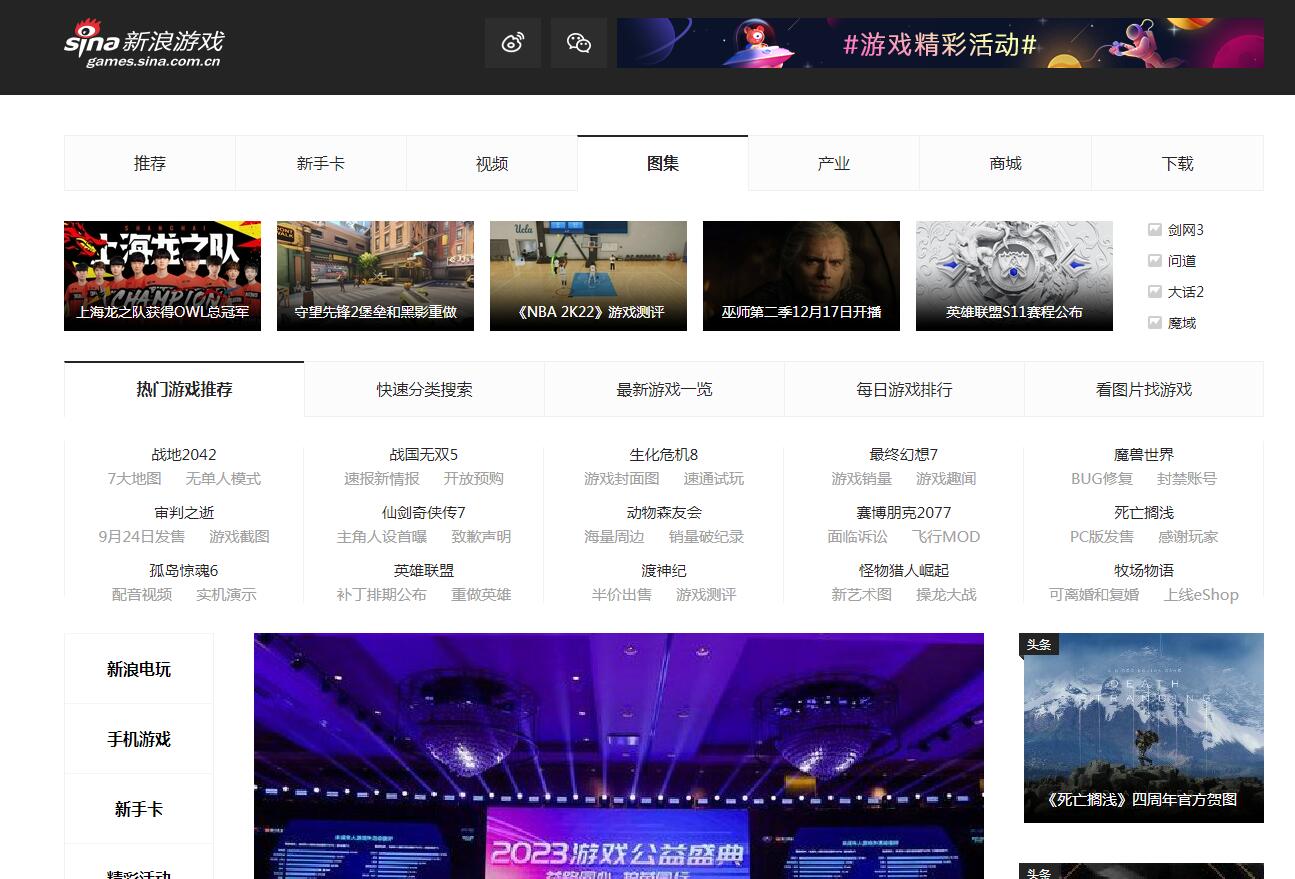Select 手机游戏 in left sidebar

pos(139,739)
